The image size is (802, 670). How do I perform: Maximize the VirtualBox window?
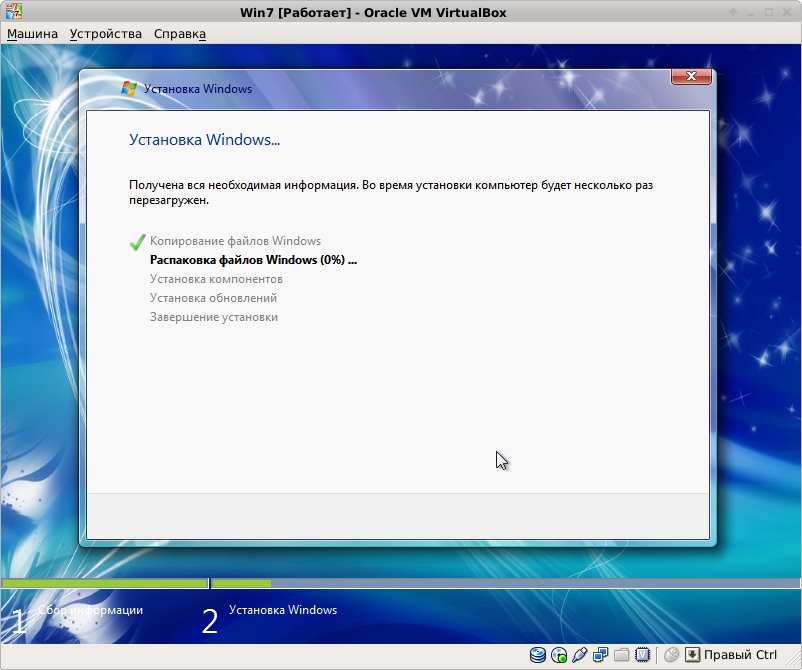click(x=769, y=12)
